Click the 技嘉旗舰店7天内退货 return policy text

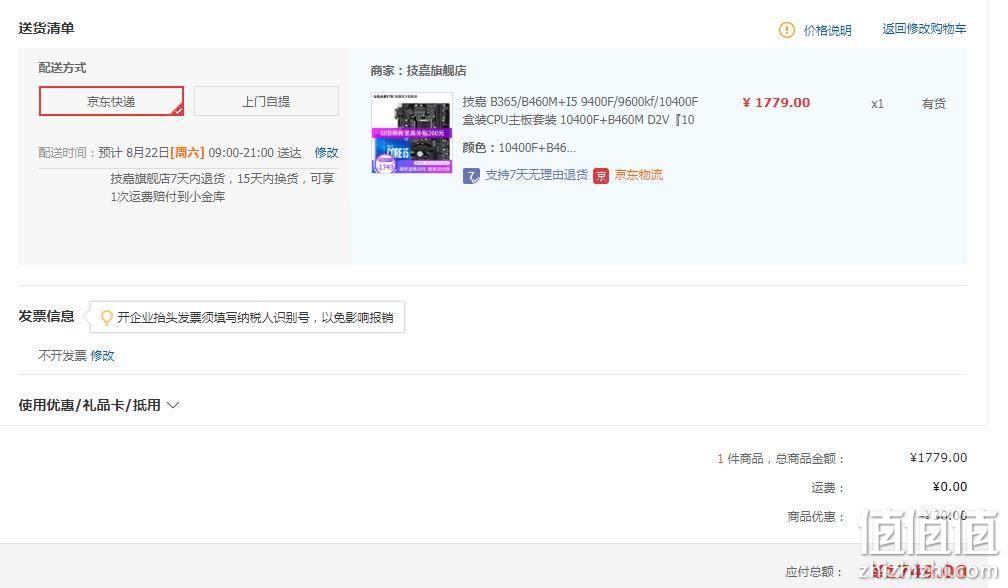pyautogui.click(x=222, y=187)
